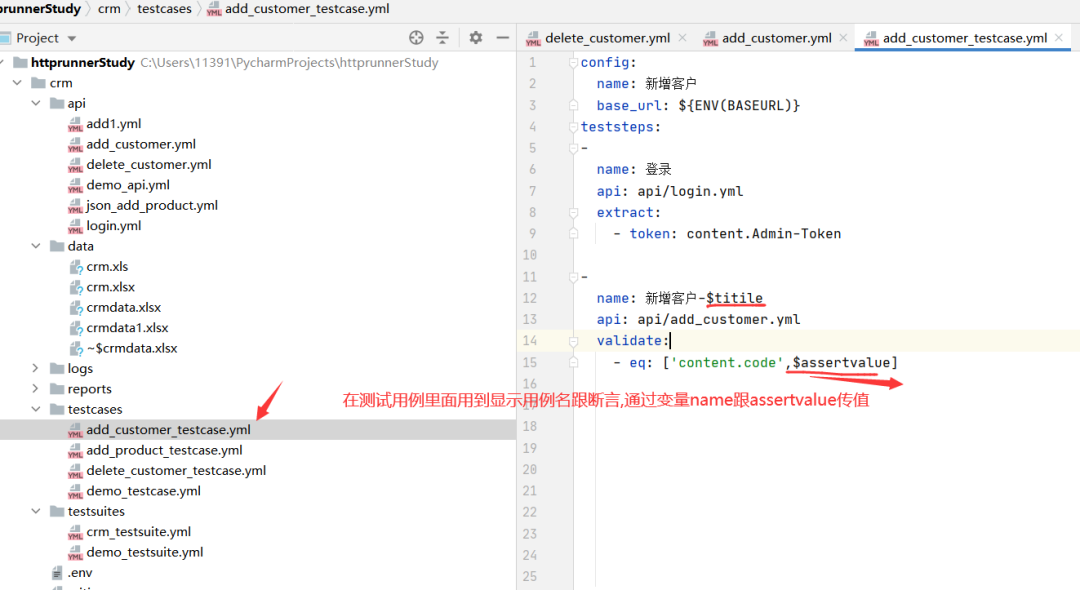
Task: Expand the logs folder
Action: coord(36,368)
